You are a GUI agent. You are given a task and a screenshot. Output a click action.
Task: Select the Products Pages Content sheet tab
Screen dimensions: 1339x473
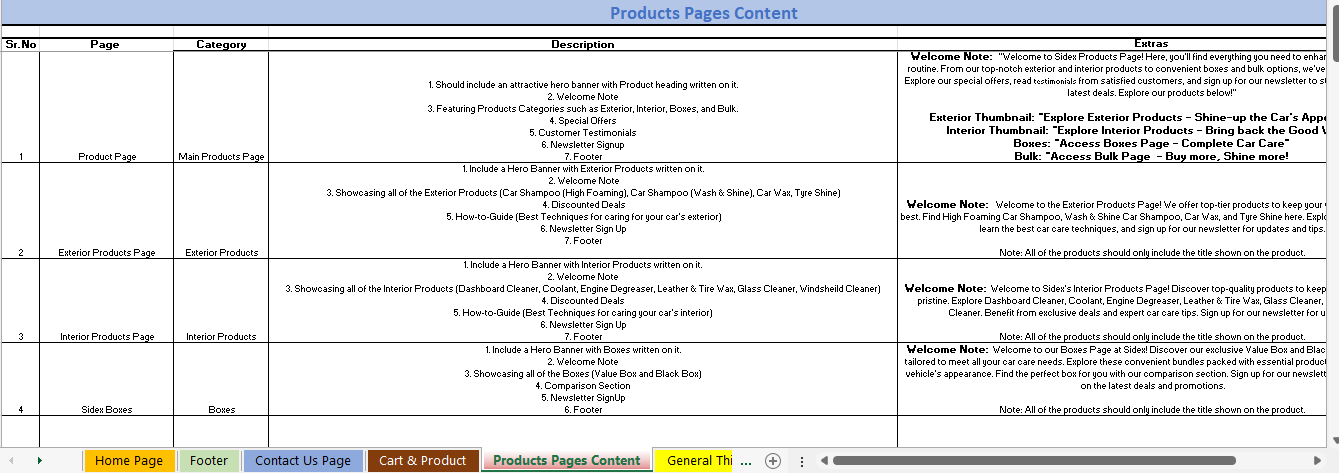[566, 461]
